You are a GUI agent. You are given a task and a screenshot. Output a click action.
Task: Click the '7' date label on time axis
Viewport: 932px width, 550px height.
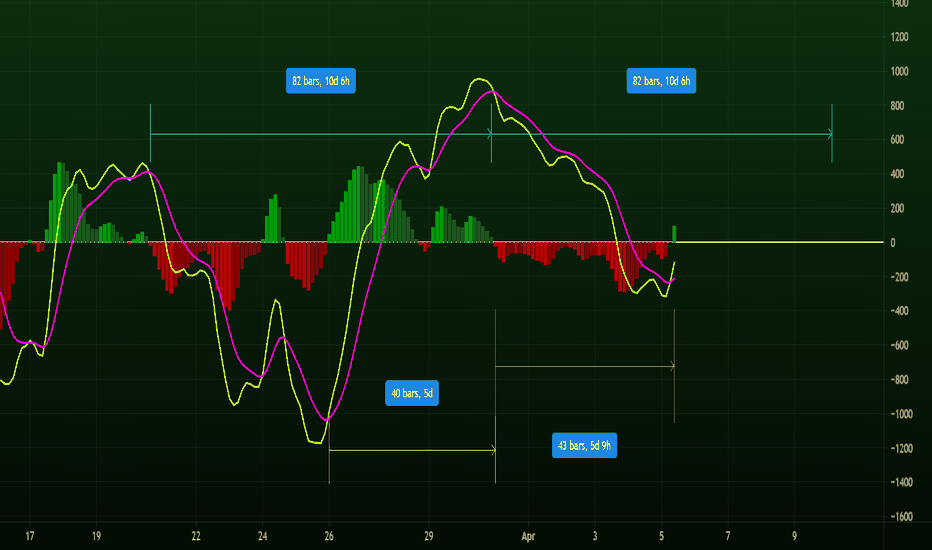tap(728, 536)
